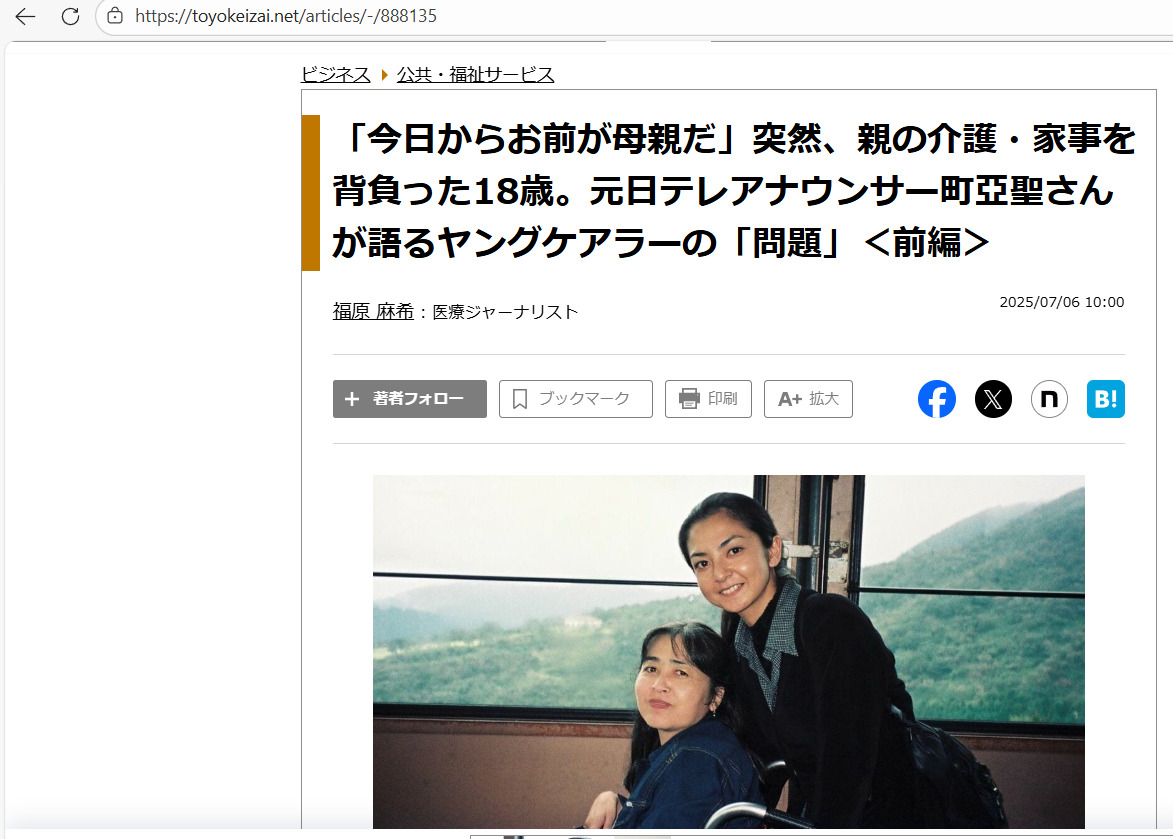Viewport: 1173px width, 839px height.
Task: Share article on Facebook
Action: pyautogui.click(x=937, y=399)
